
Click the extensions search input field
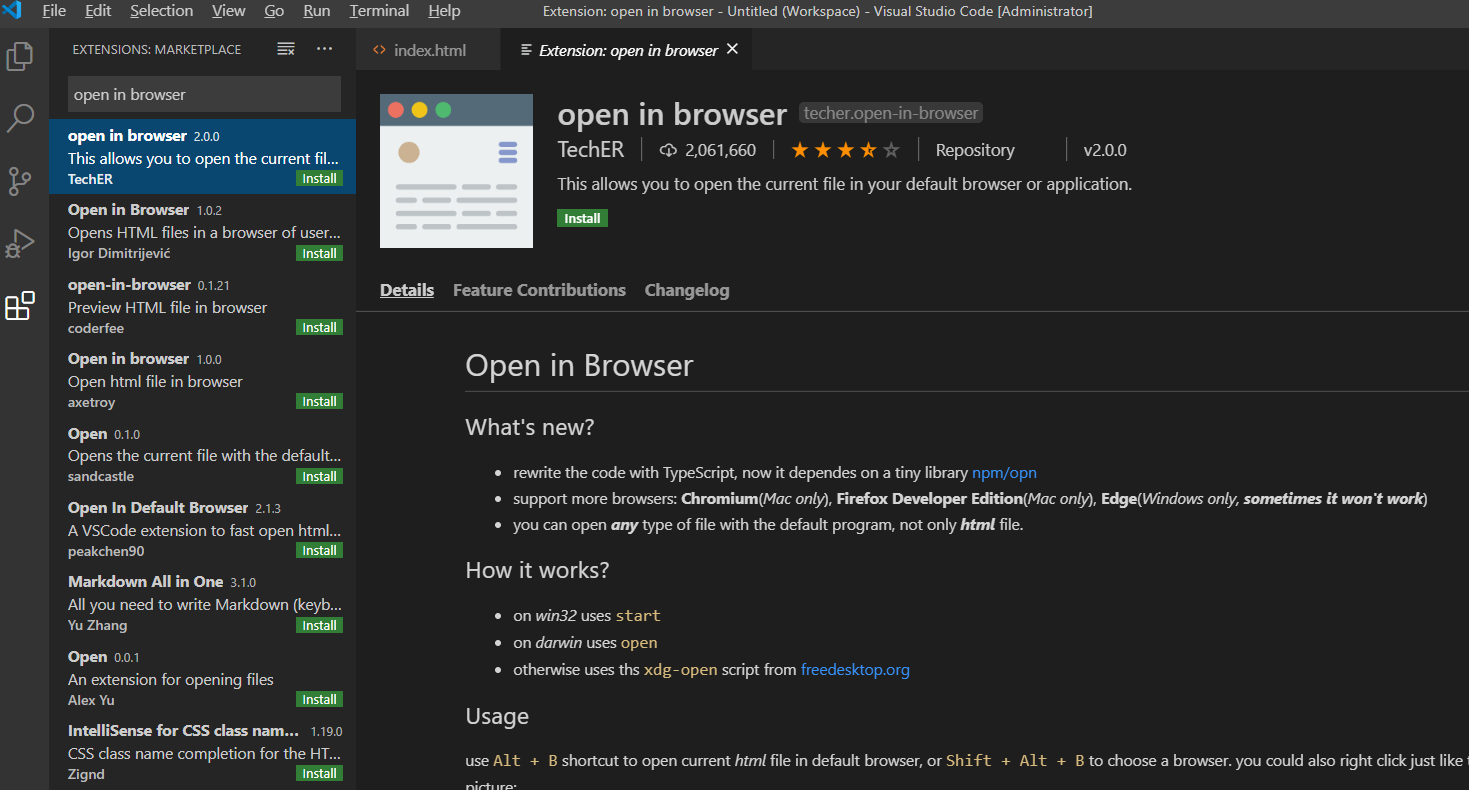[204, 95]
